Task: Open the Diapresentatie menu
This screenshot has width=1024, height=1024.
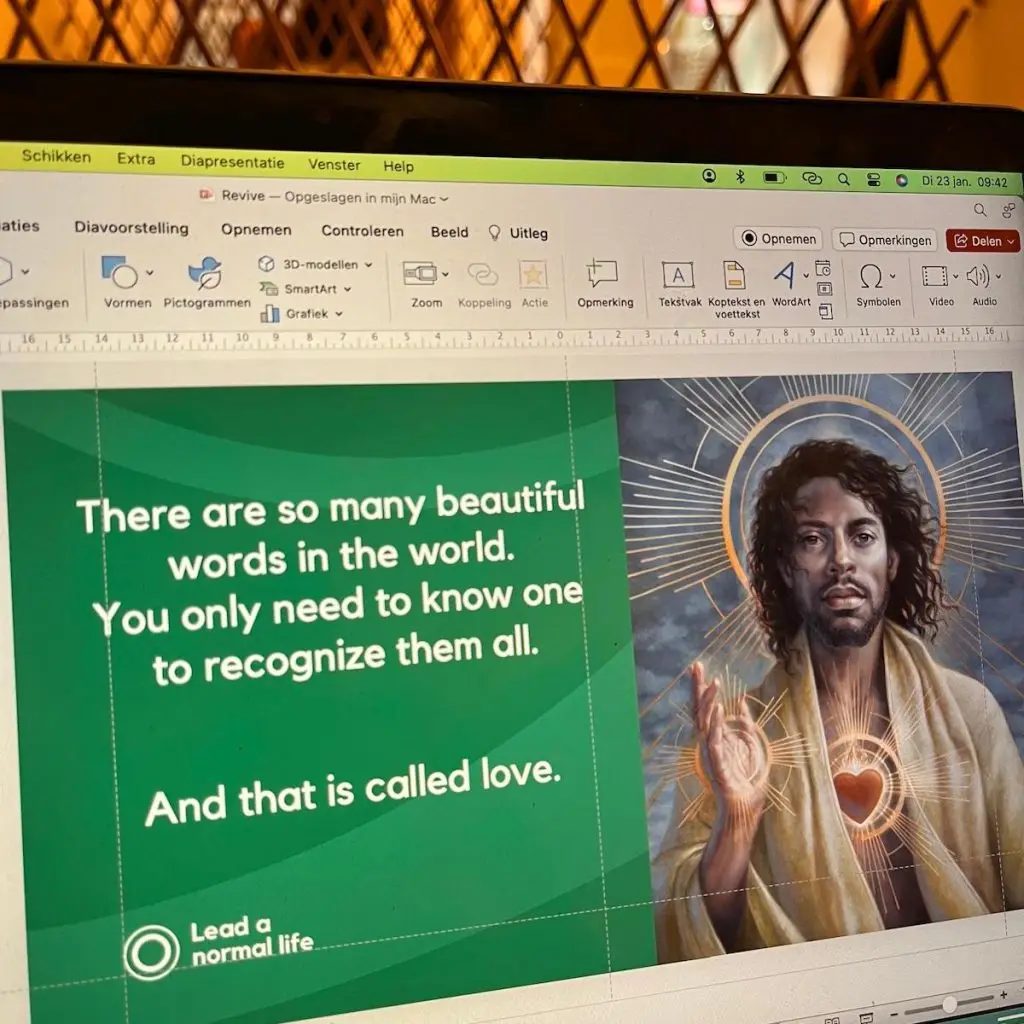Action: point(232,162)
